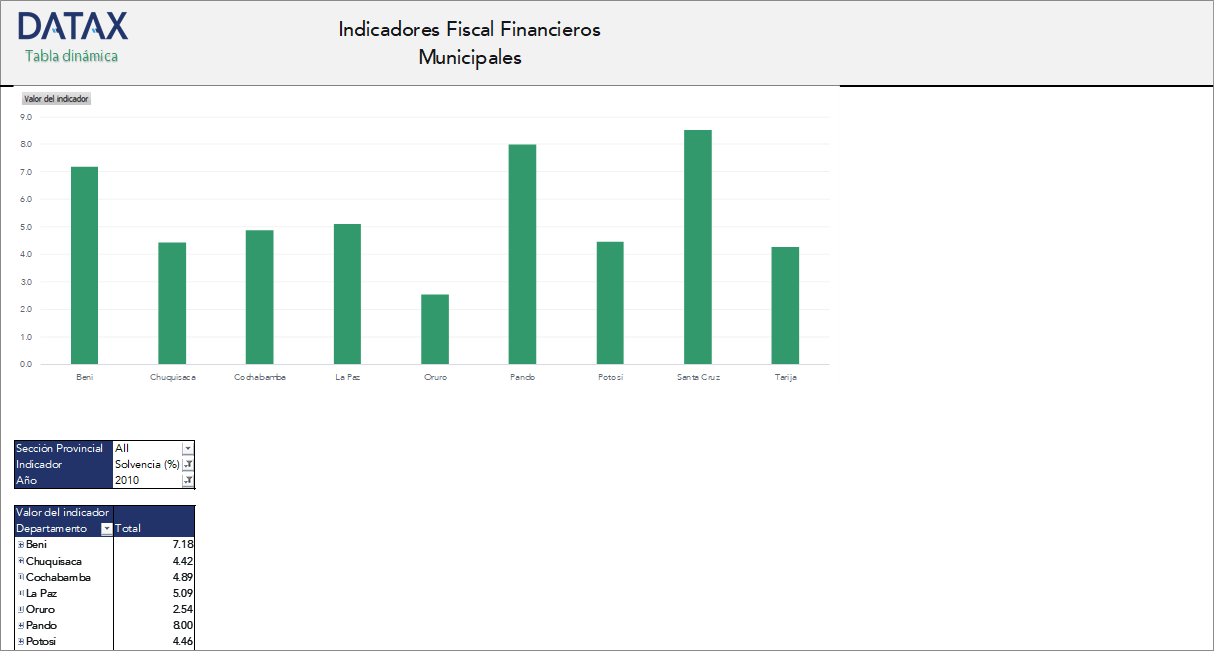Expand the La Paz pivot row
The width and height of the screenshot is (1214, 651).
[x=20, y=592]
